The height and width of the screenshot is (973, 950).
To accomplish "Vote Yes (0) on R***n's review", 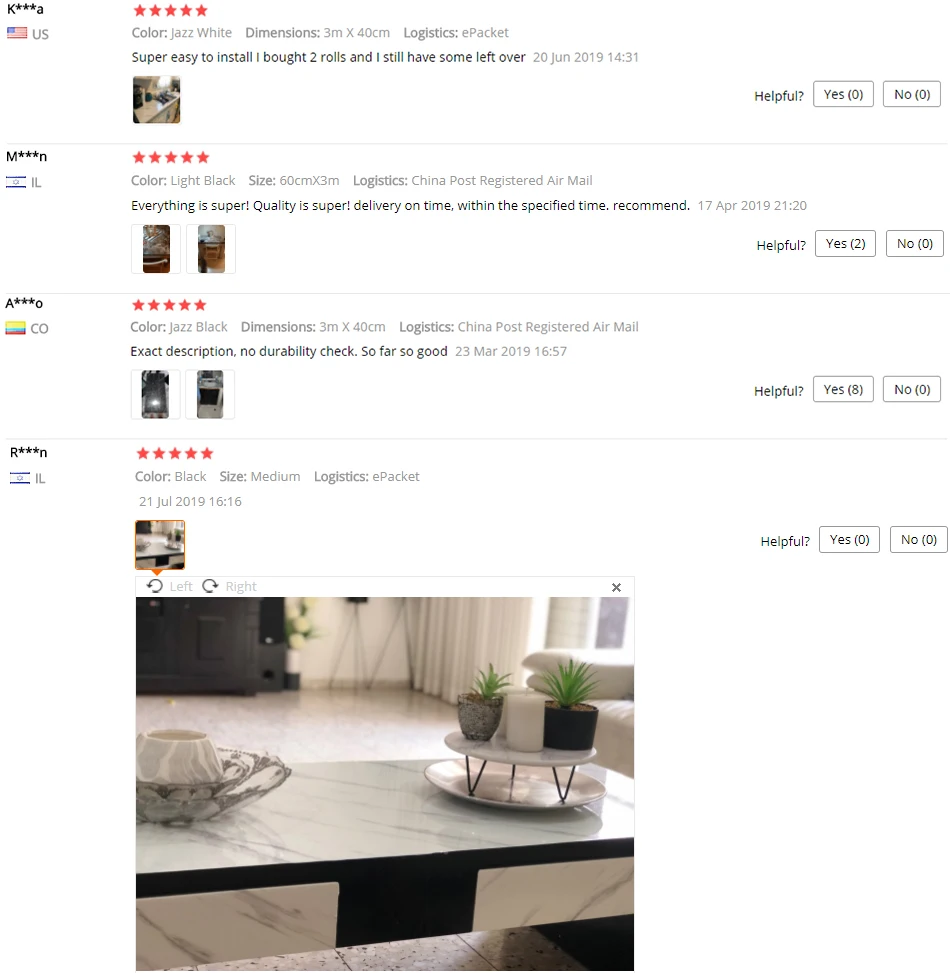I will (849, 539).
